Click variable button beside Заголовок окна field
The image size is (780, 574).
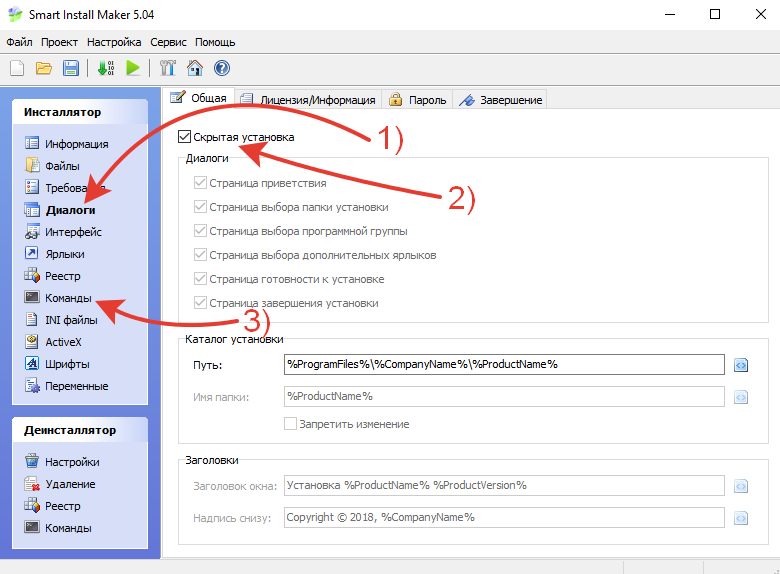coord(741,486)
